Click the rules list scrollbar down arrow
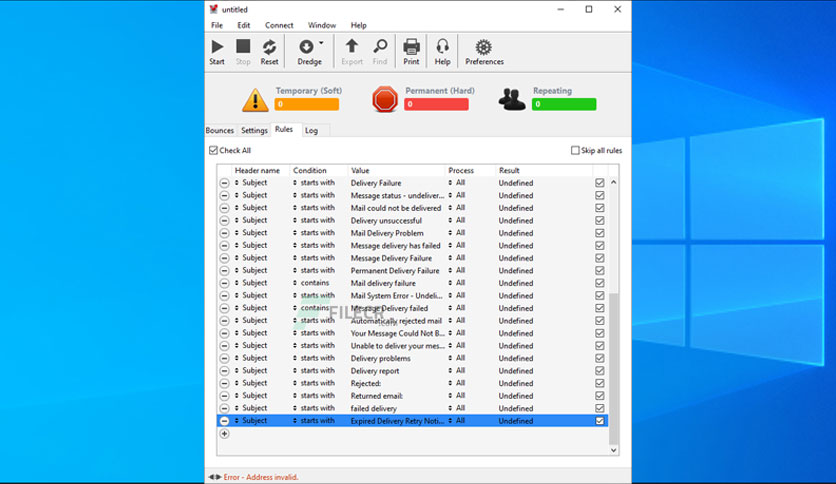Screen dimensions: 836x484 tap(614, 450)
